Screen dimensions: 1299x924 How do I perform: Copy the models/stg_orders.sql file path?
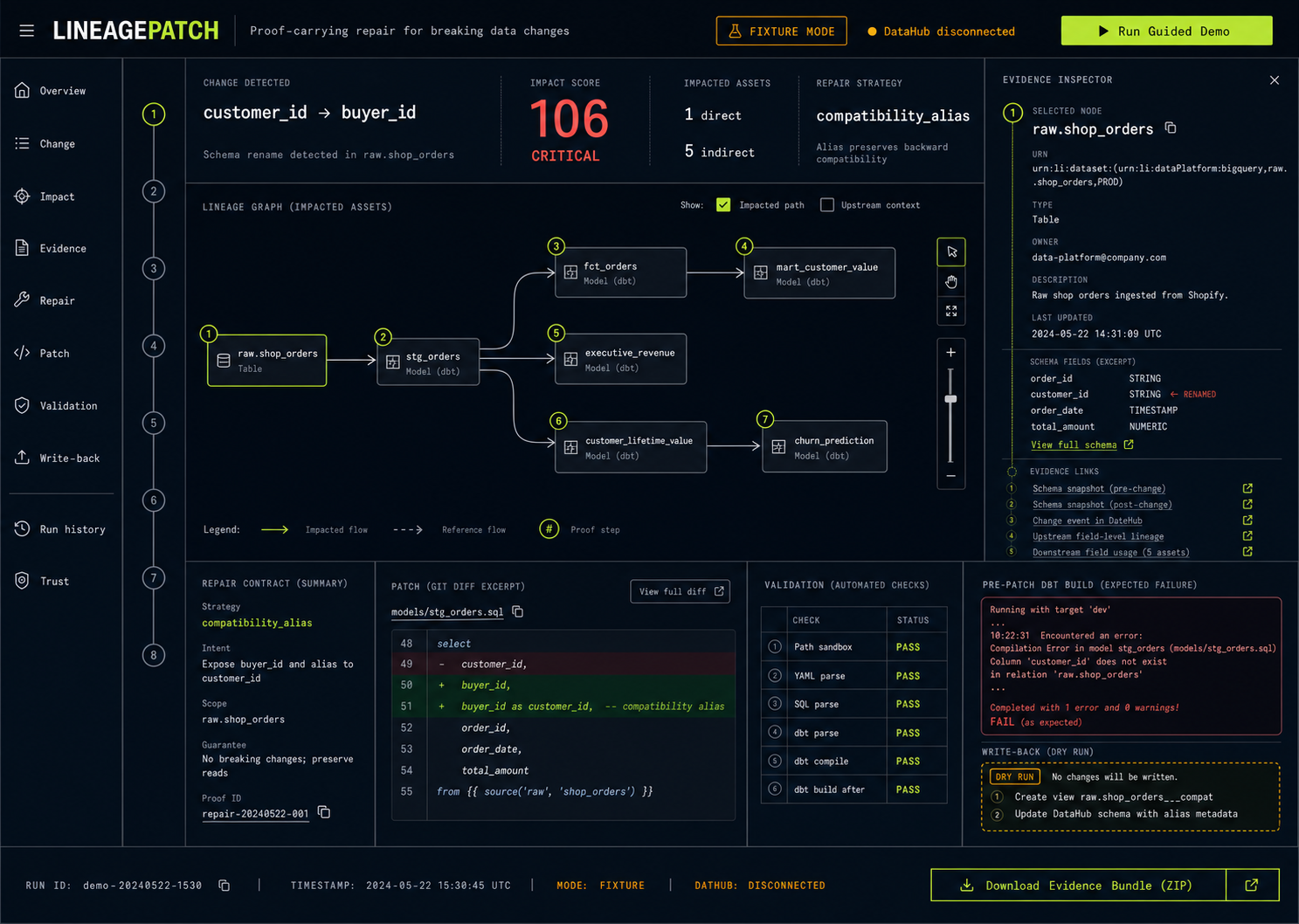tap(517, 611)
